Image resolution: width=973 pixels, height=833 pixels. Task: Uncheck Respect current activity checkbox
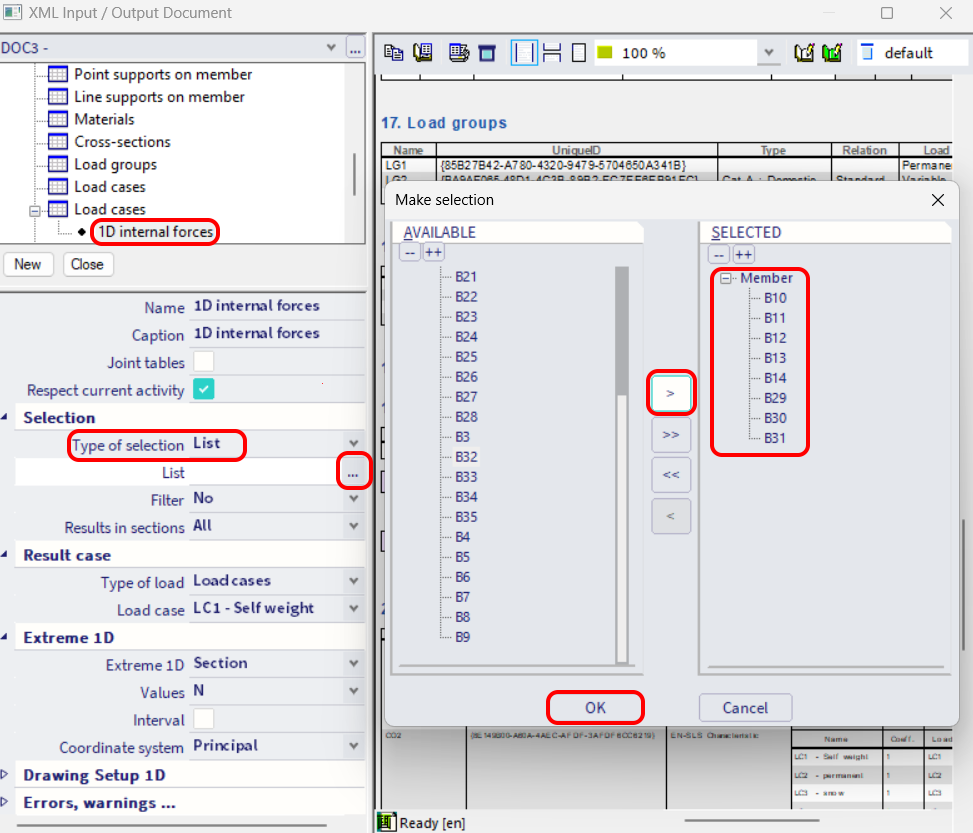pos(204,390)
